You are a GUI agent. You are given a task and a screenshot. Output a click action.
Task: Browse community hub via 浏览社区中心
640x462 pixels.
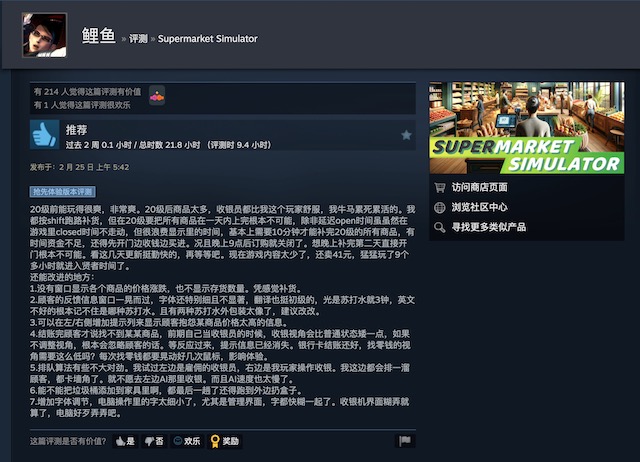(479, 207)
